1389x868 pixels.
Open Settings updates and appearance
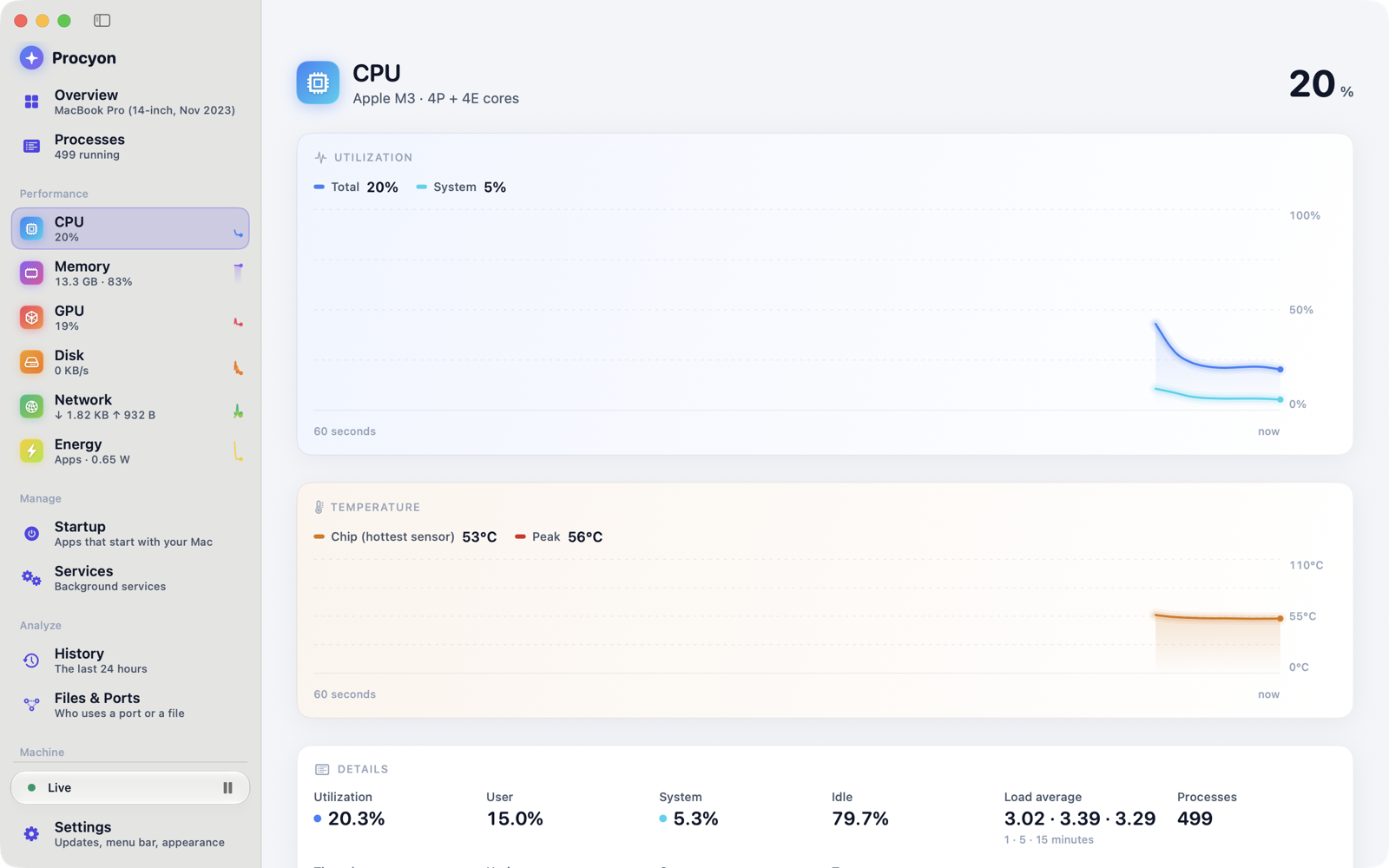[130, 834]
